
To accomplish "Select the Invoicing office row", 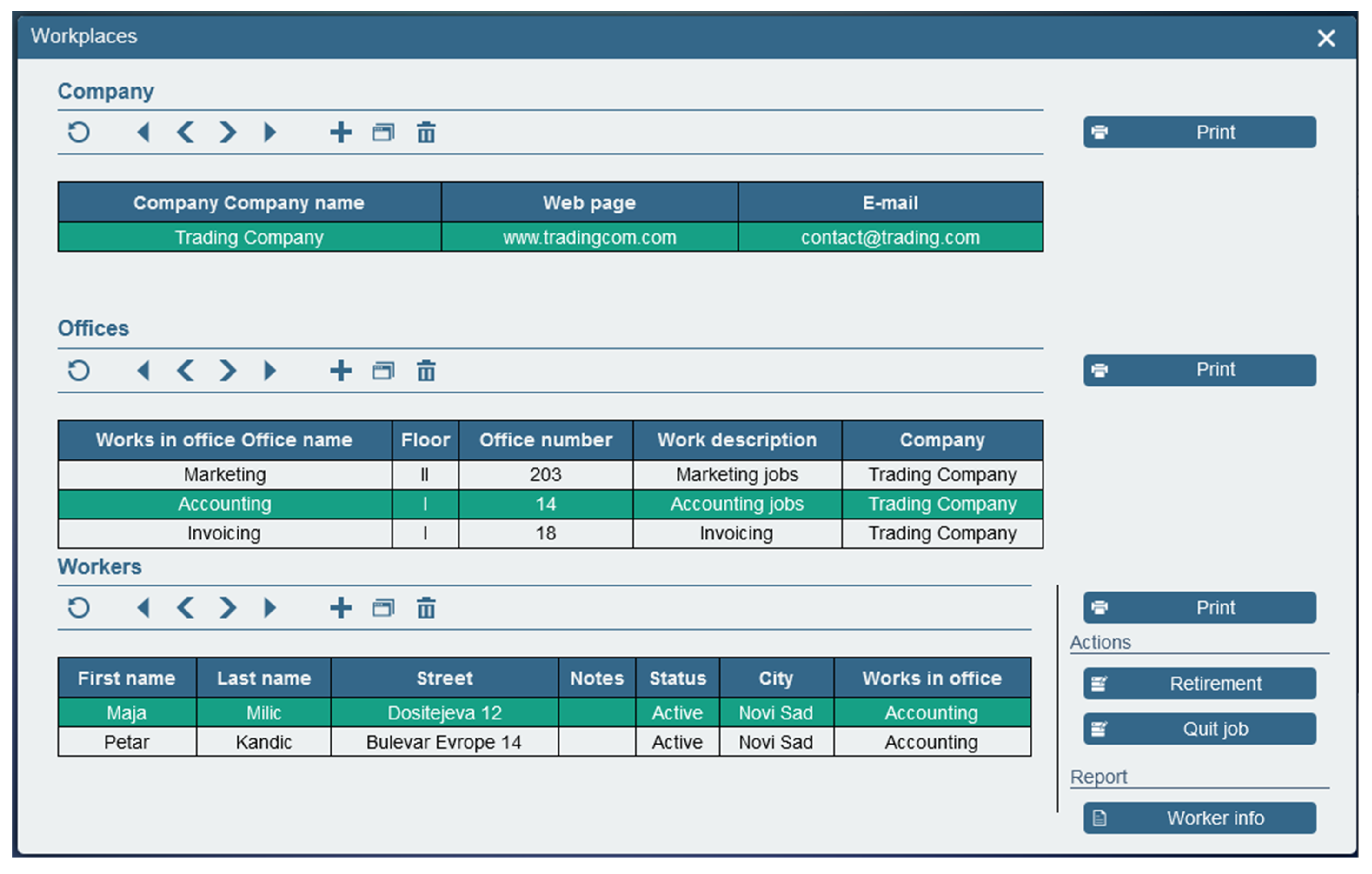I will [x=225, y=533].
